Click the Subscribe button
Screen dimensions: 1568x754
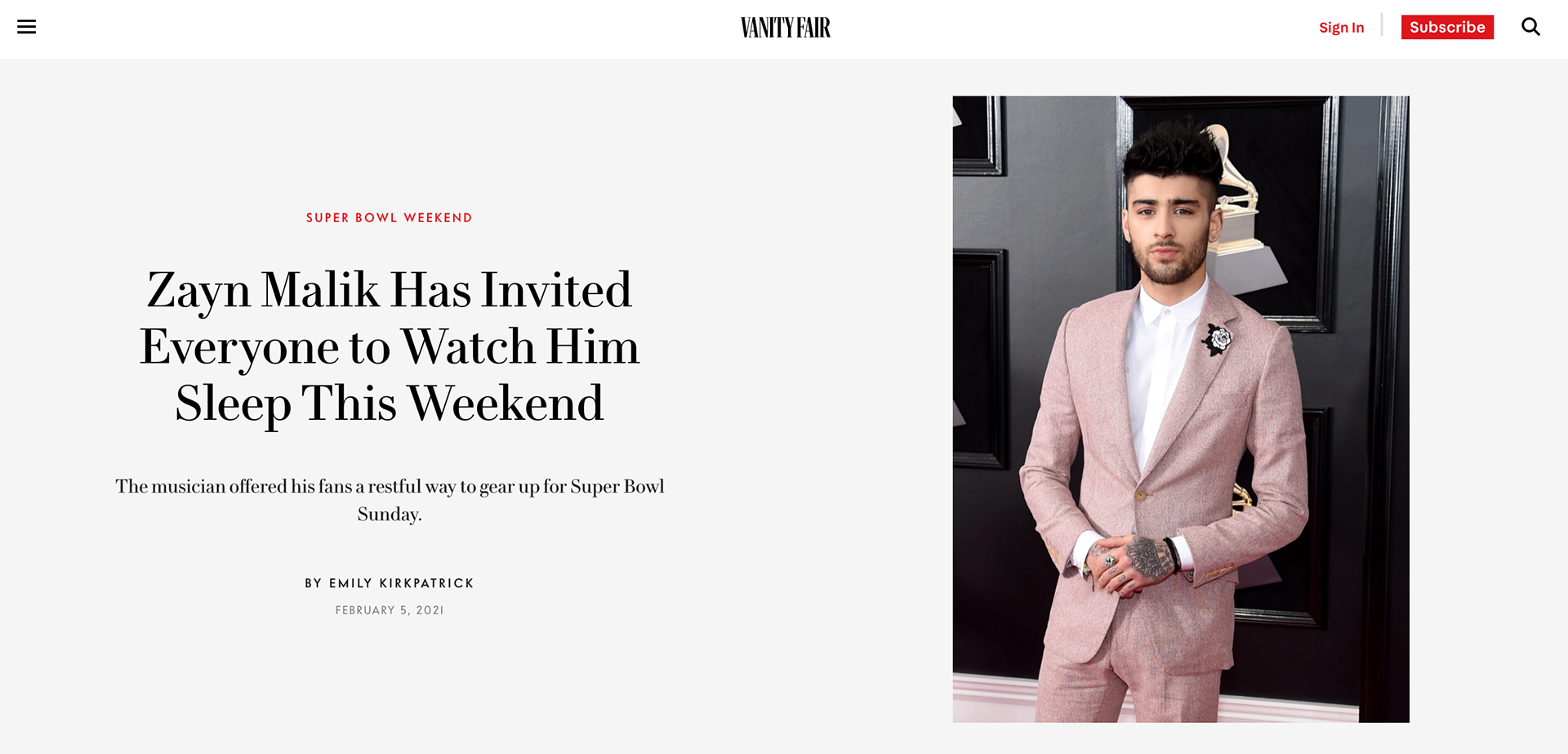[x=1447, y=27]
